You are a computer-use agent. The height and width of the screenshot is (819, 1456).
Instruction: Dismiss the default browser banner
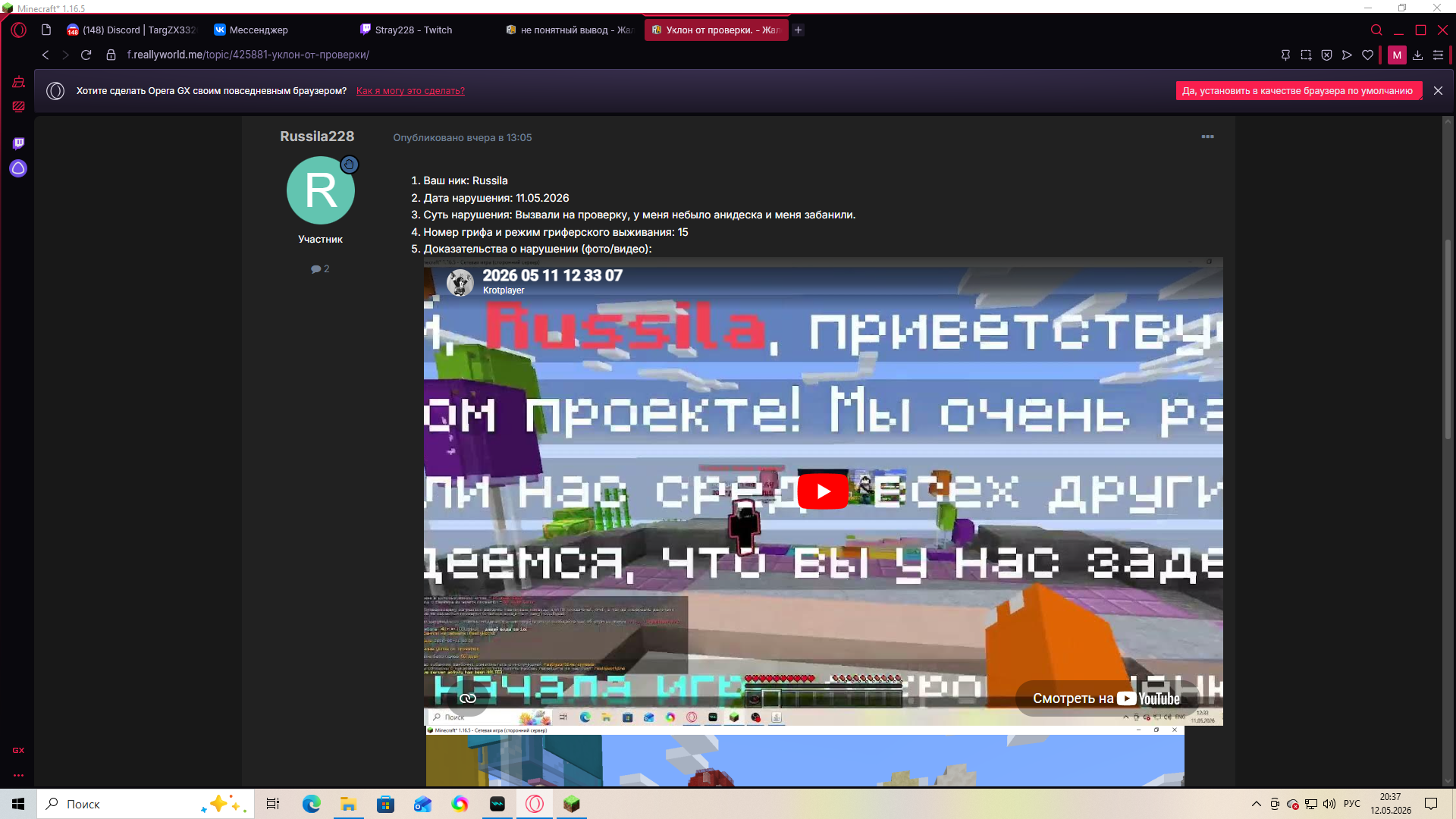point(1438,90)
